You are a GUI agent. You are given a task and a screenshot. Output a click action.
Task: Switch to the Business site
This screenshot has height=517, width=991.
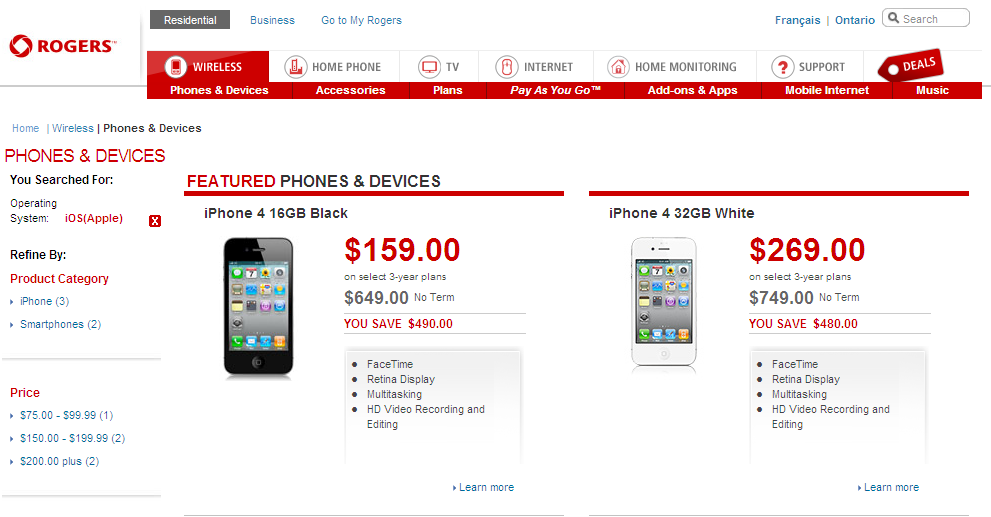(272, 20)
